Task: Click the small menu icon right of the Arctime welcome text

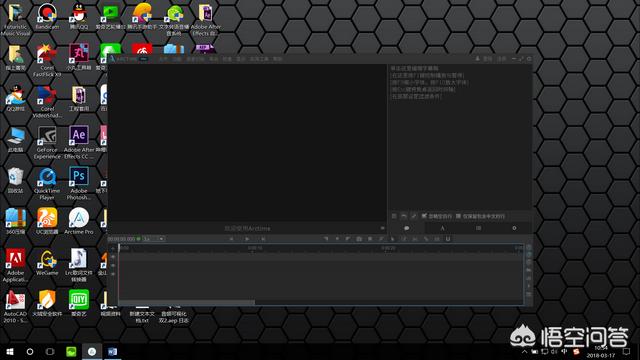Action: (x=382, y=228)
